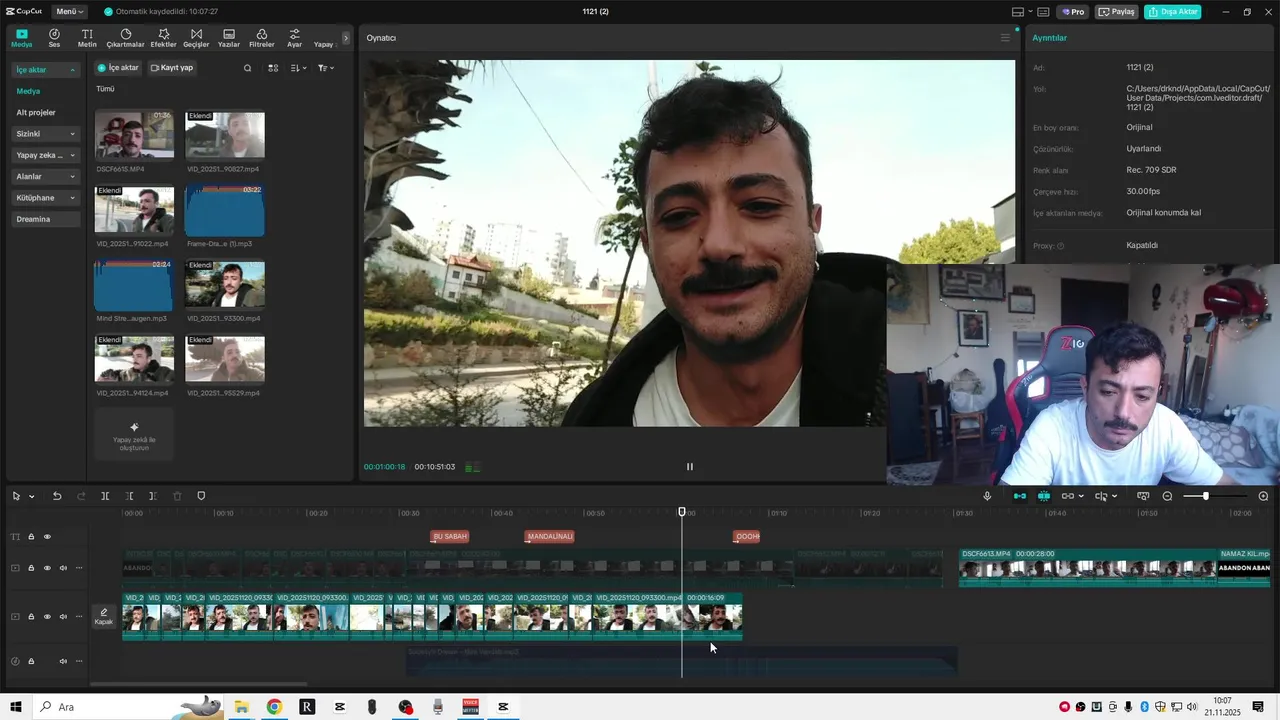Lock the text track

[x=31, y=537]
